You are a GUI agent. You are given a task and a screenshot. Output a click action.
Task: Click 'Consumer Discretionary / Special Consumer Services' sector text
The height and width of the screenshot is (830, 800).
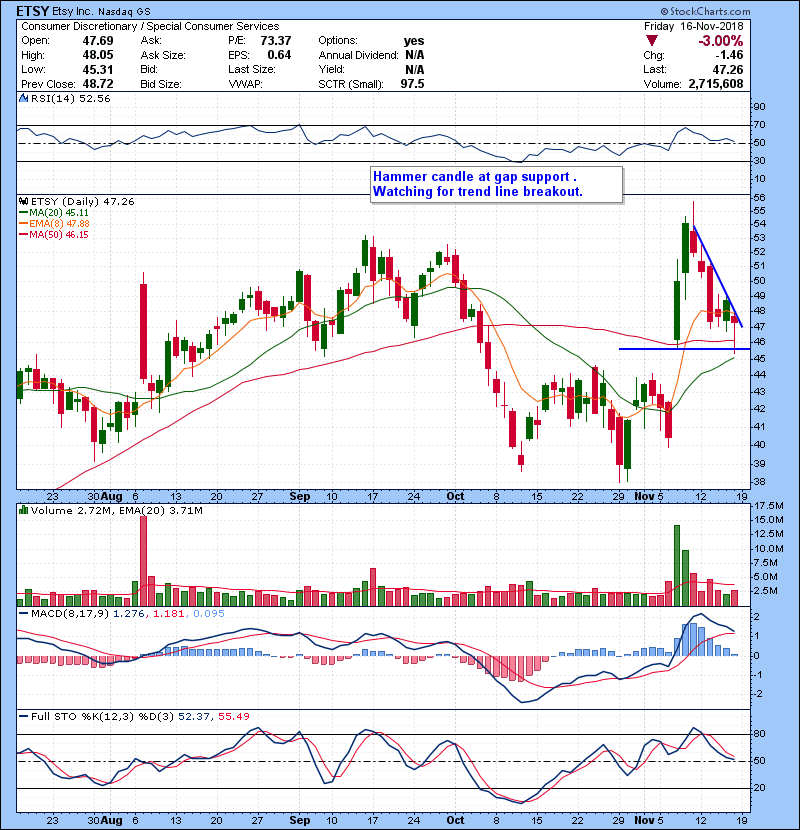tap(150, 26)
